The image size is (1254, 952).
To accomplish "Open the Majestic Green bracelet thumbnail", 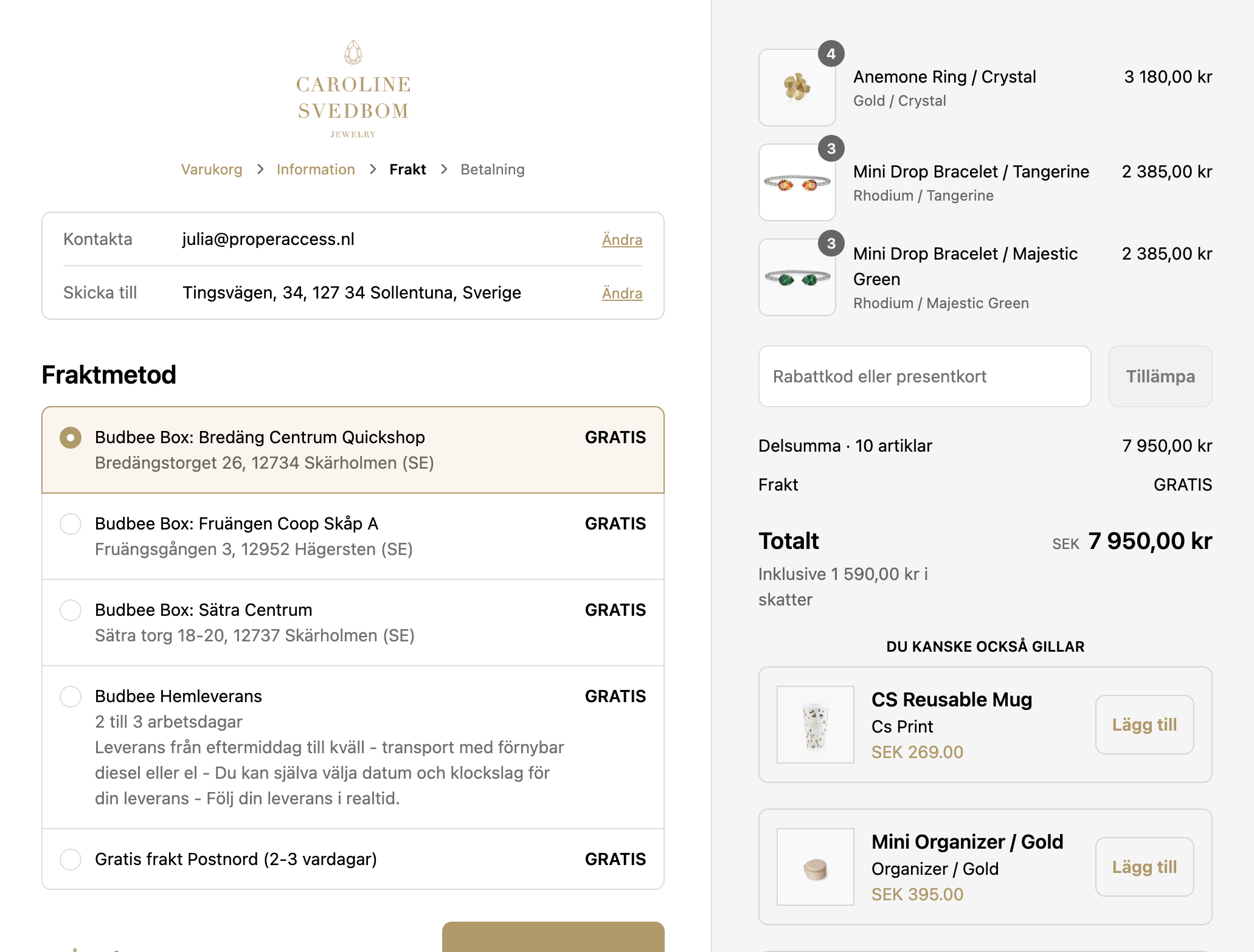I will [797, 277].
